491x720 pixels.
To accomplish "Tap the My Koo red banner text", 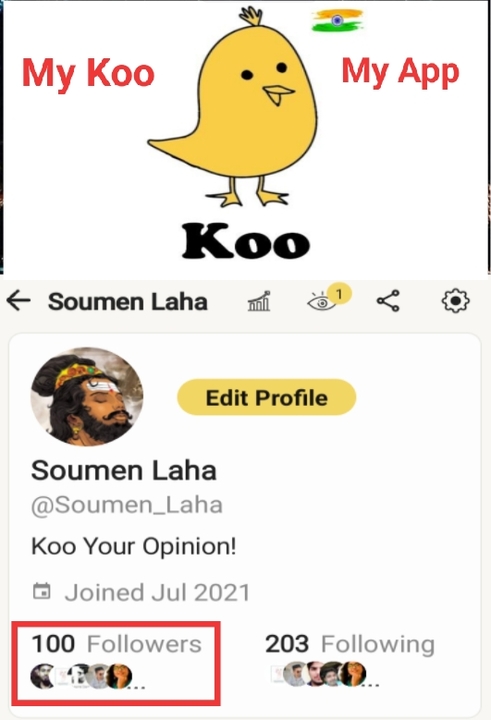I will (x=88, y=73).
